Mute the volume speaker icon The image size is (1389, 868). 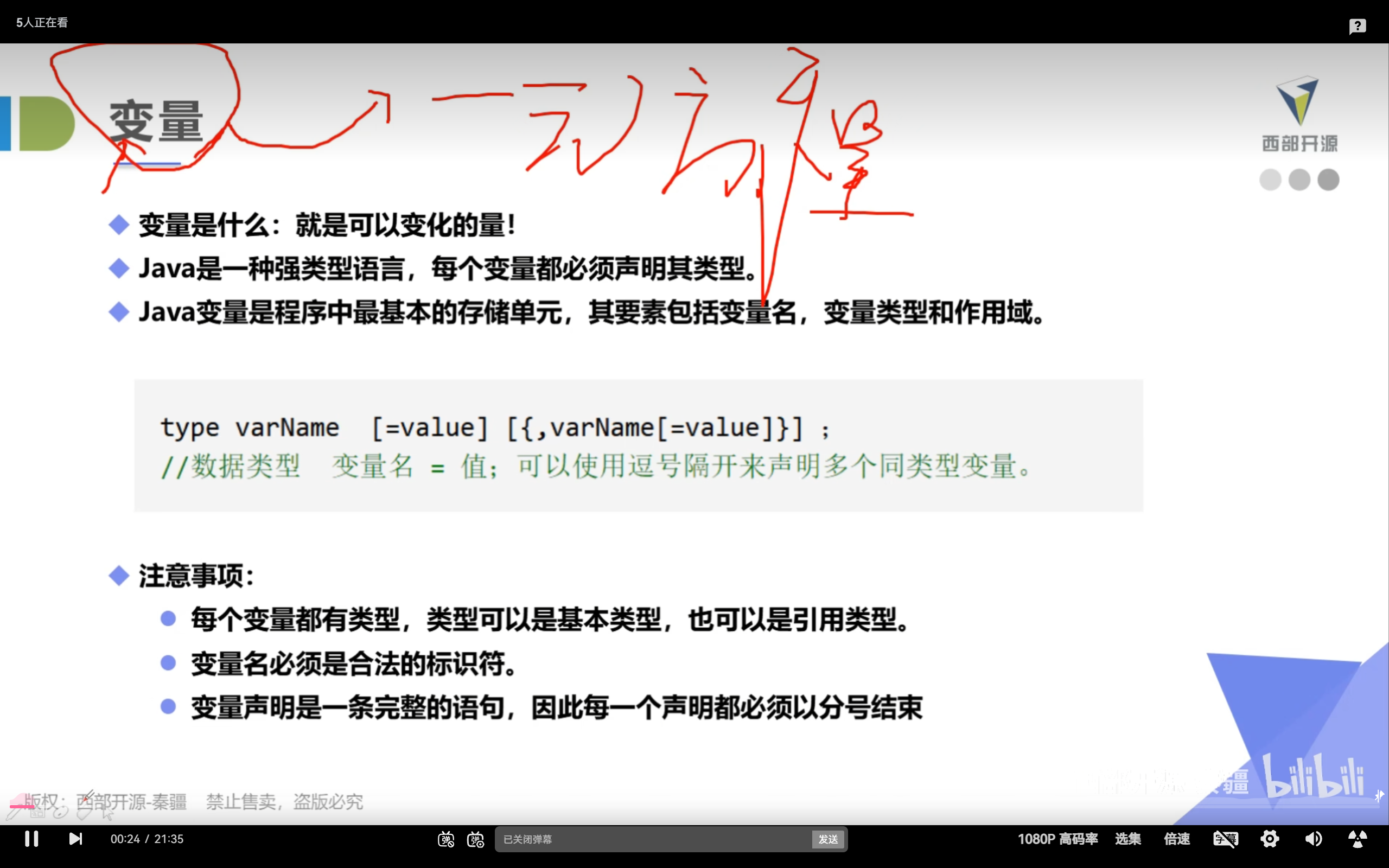(x=1313, y=839)
